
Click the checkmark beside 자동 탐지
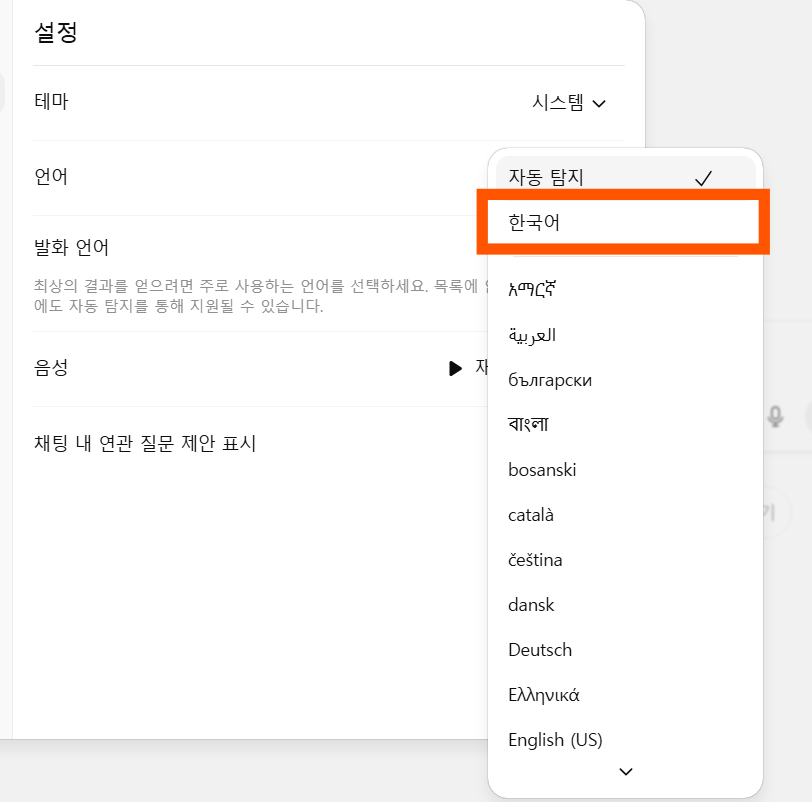pos(705,177)
